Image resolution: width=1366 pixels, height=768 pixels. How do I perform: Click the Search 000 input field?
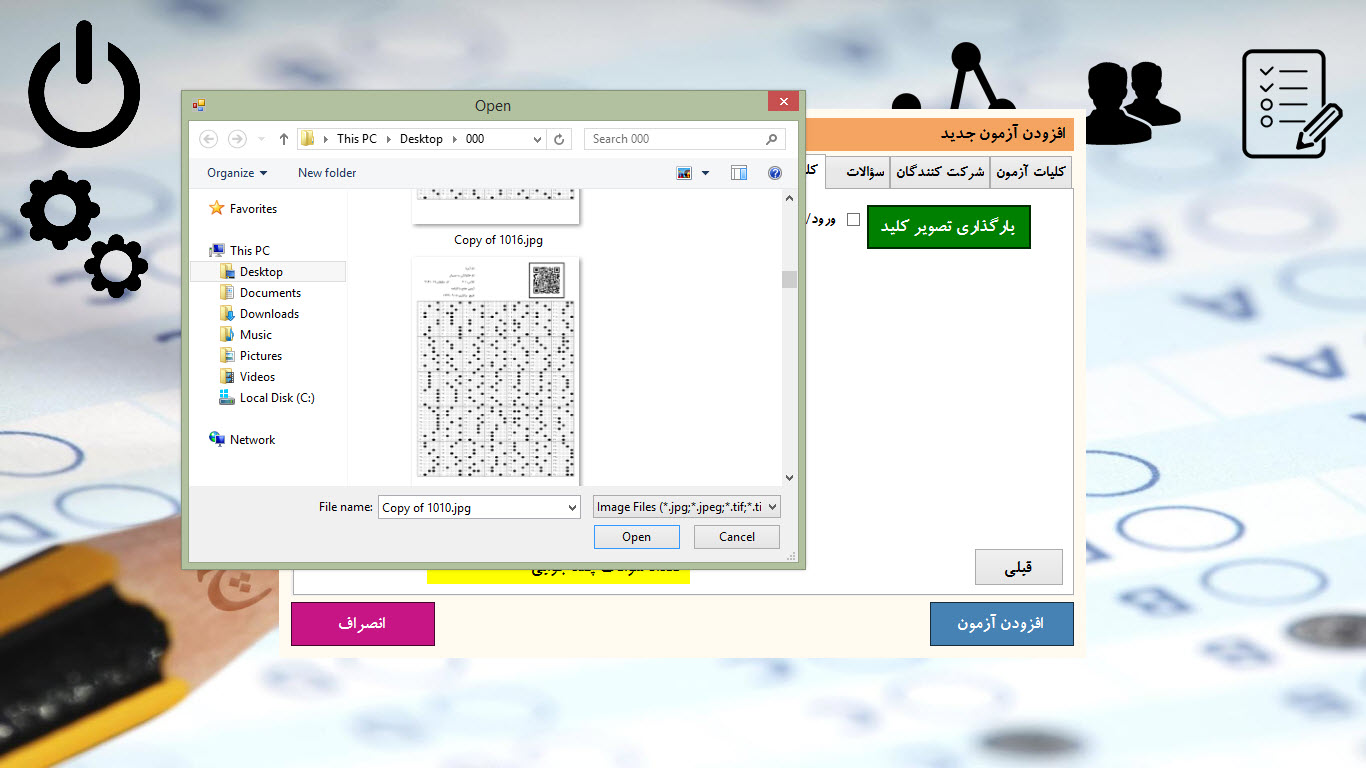[x=675, y=139]
